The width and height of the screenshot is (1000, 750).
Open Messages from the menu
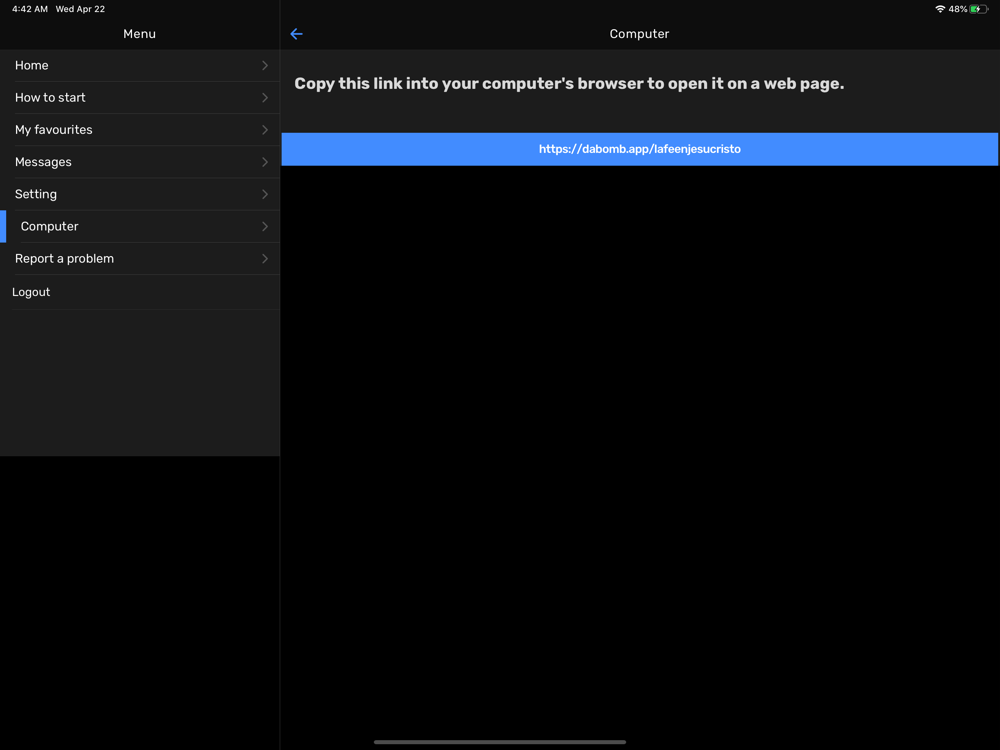[140, 162]
